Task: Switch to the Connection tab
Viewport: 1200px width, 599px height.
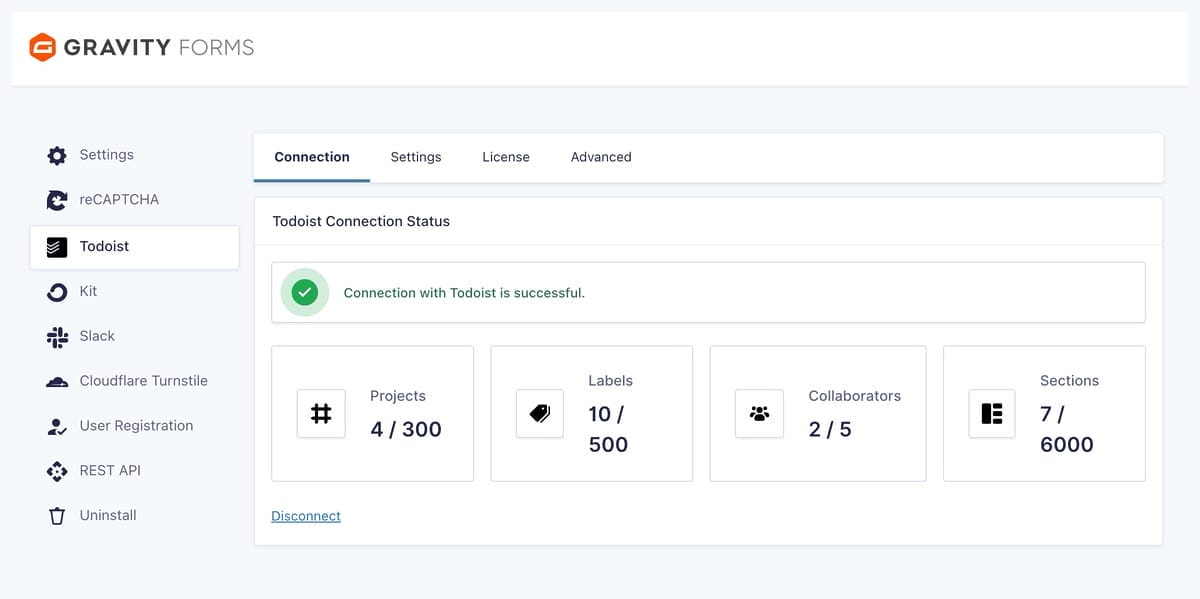Action: 312,157
